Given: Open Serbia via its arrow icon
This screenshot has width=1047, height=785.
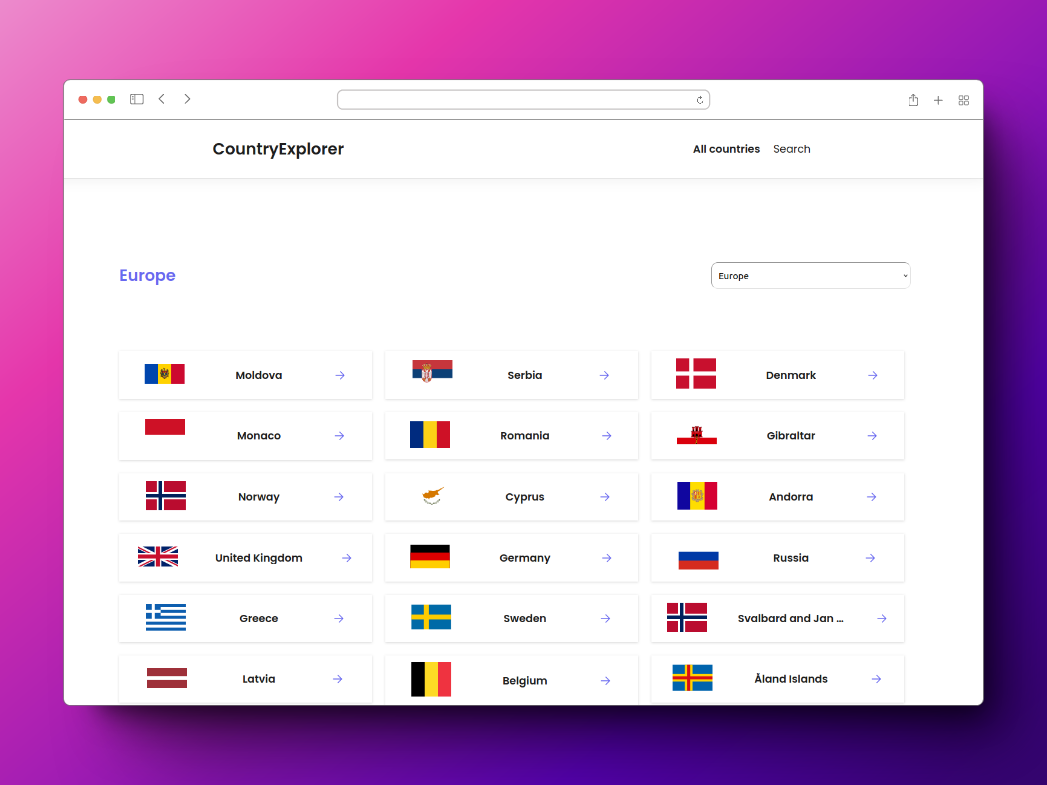Looking at the screenshot, I should click(x=604, y=376).
